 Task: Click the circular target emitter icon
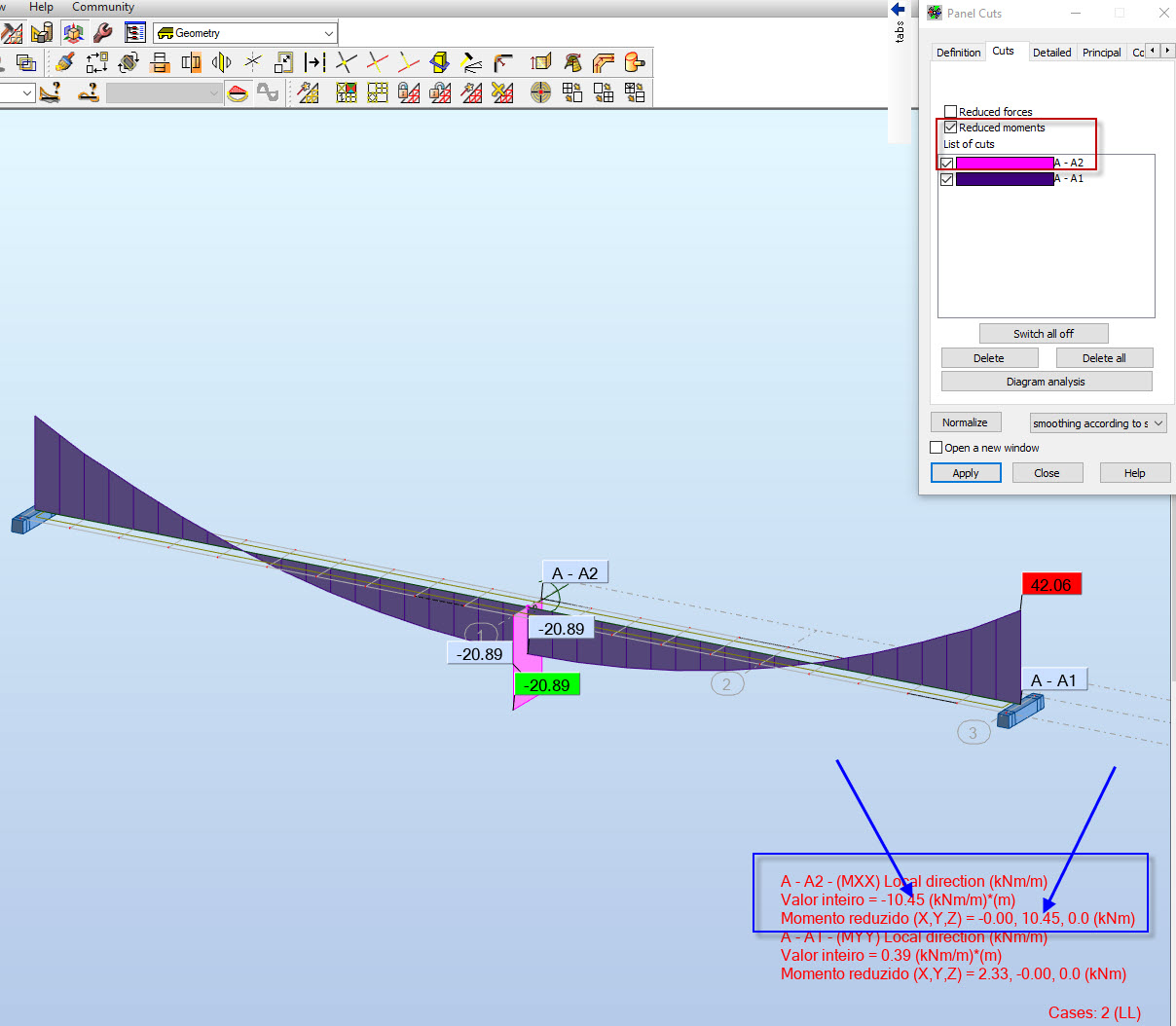541,92
